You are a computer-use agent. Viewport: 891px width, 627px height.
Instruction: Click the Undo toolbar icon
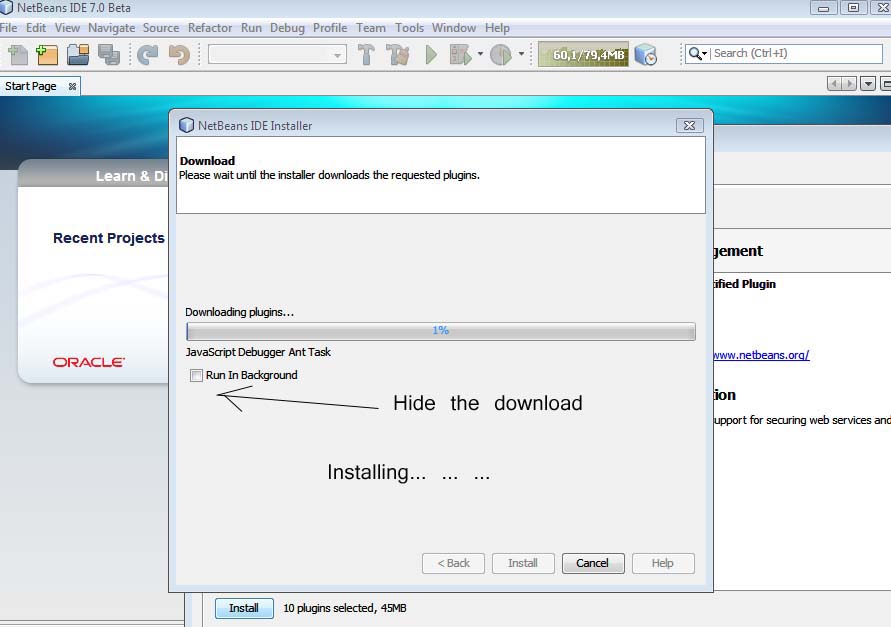coord(148,55)
